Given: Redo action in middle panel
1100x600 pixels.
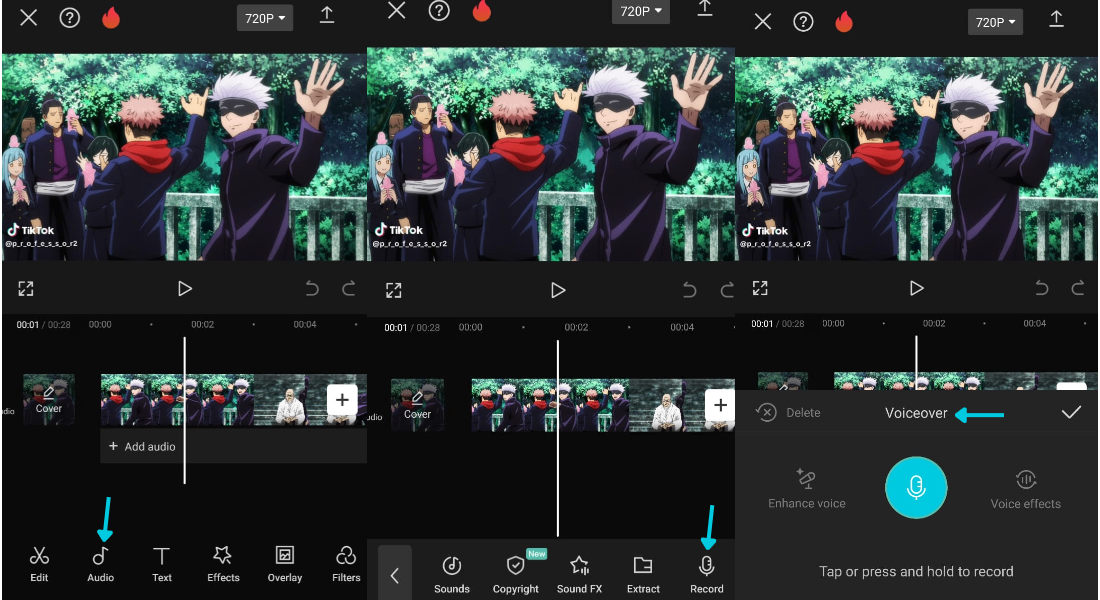Looking at the screenshot, I should pyautogui.click(x=727, y=290).
